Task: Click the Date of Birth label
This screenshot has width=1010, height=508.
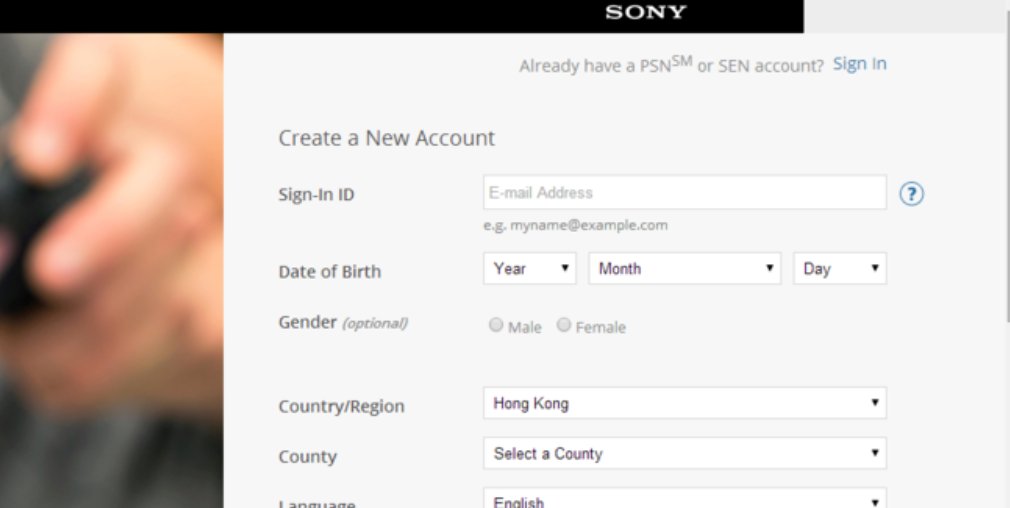Action: click(330, 272)
